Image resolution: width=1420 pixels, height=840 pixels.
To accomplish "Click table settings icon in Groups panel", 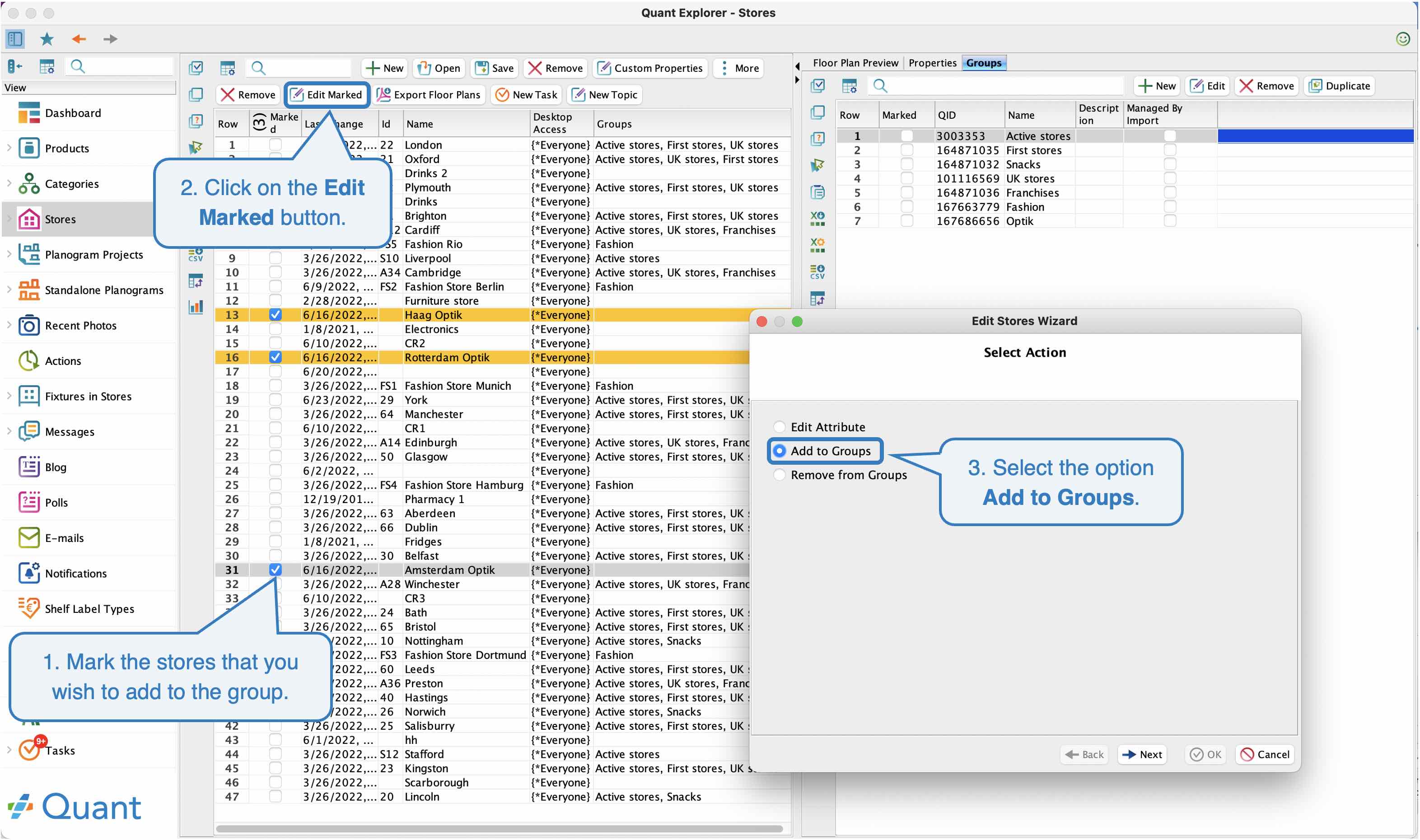I will click(850, 86).
